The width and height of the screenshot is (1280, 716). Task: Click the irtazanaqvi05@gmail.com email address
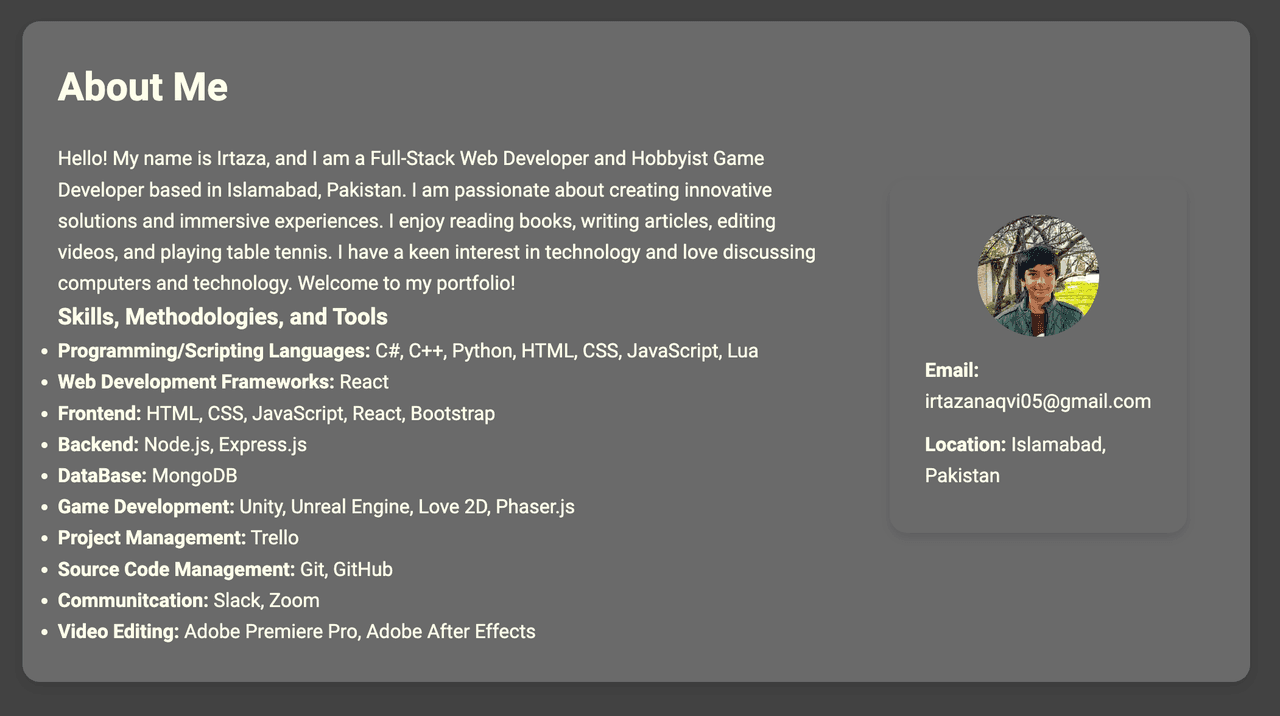(x=1037, y=401)
